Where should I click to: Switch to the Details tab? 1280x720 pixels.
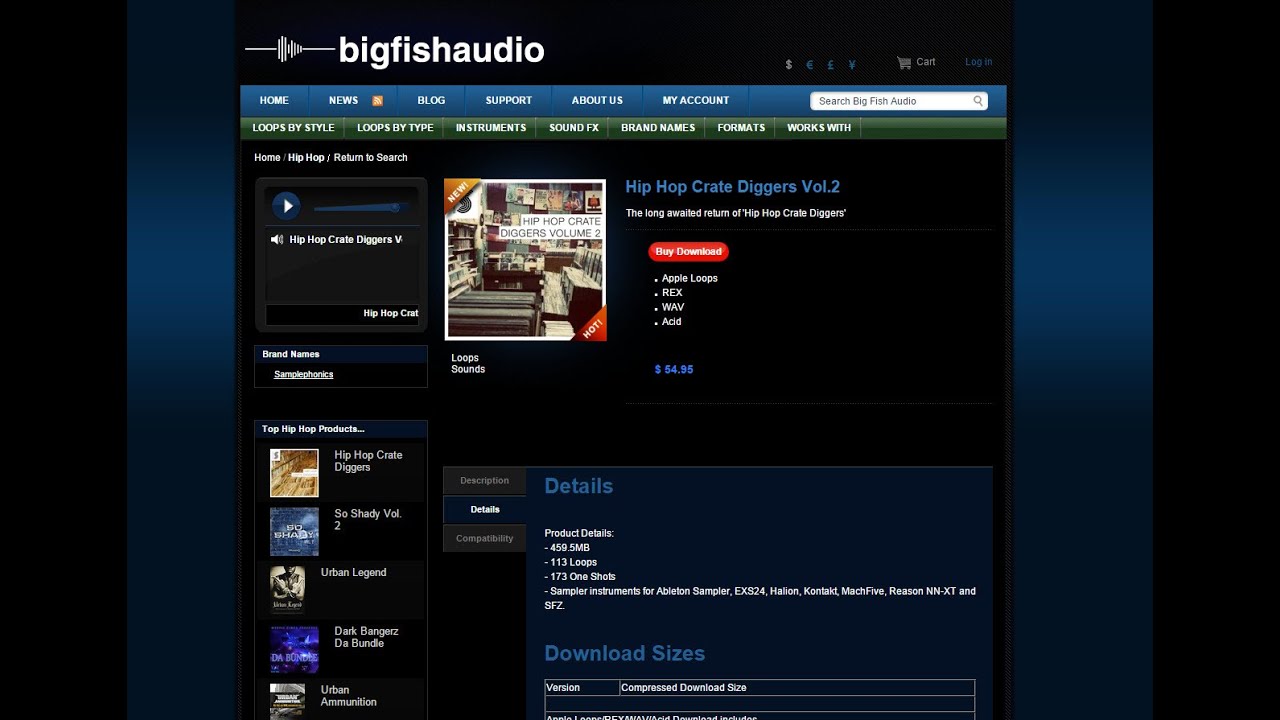pos(484,510)
